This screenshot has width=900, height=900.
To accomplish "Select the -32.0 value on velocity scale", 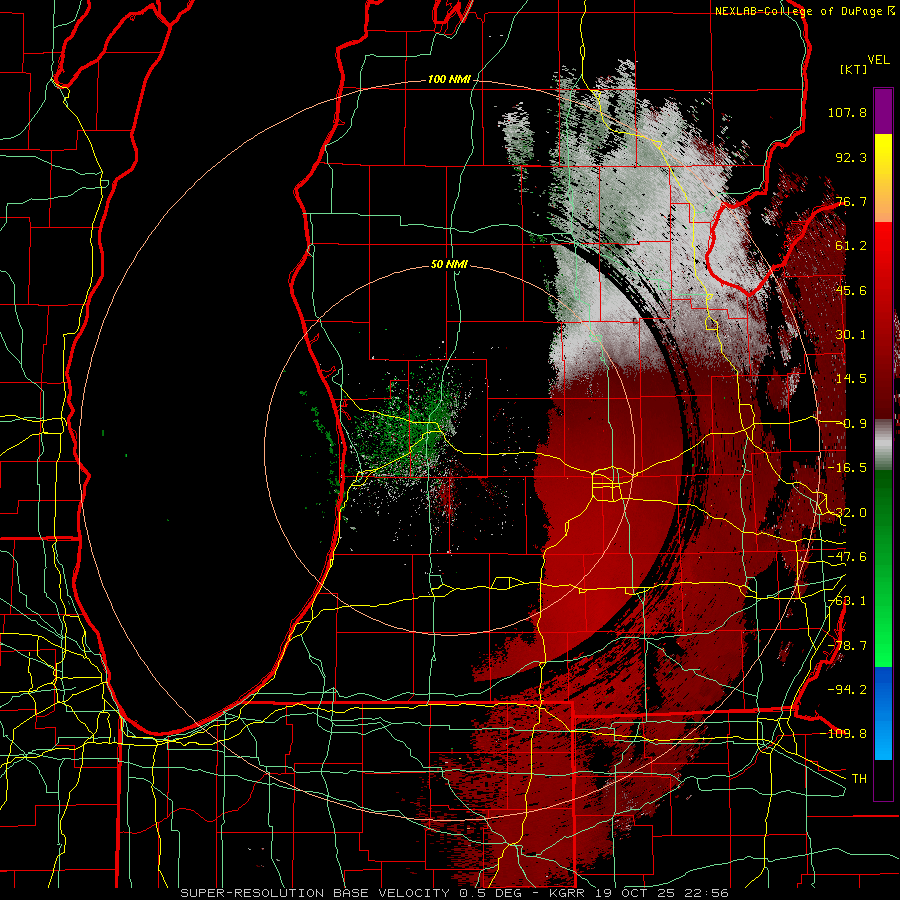I will tap(847, 513).
